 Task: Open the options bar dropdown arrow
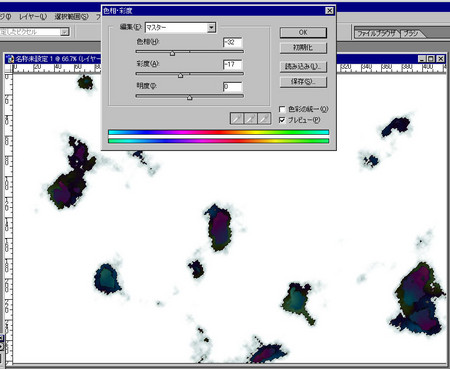[x=65, y=32]
